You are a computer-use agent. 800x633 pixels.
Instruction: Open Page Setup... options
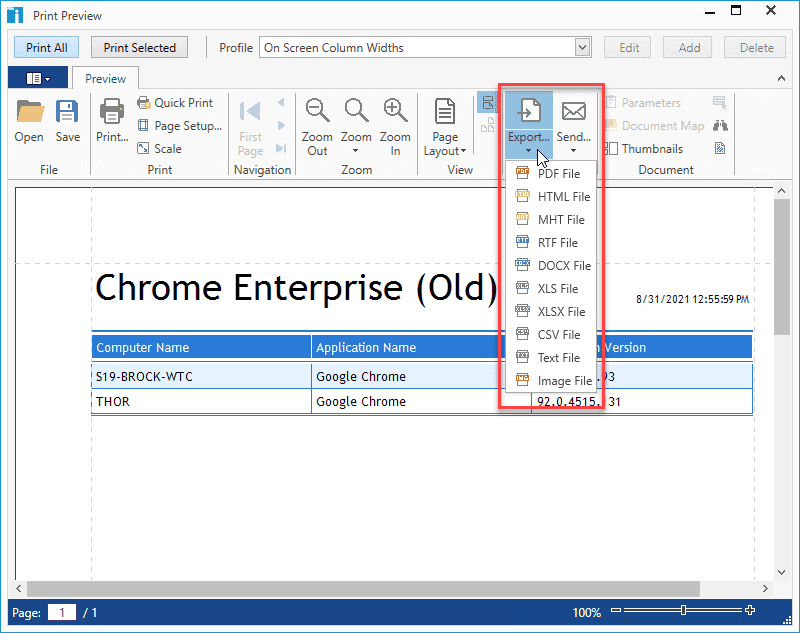(180, 125)
